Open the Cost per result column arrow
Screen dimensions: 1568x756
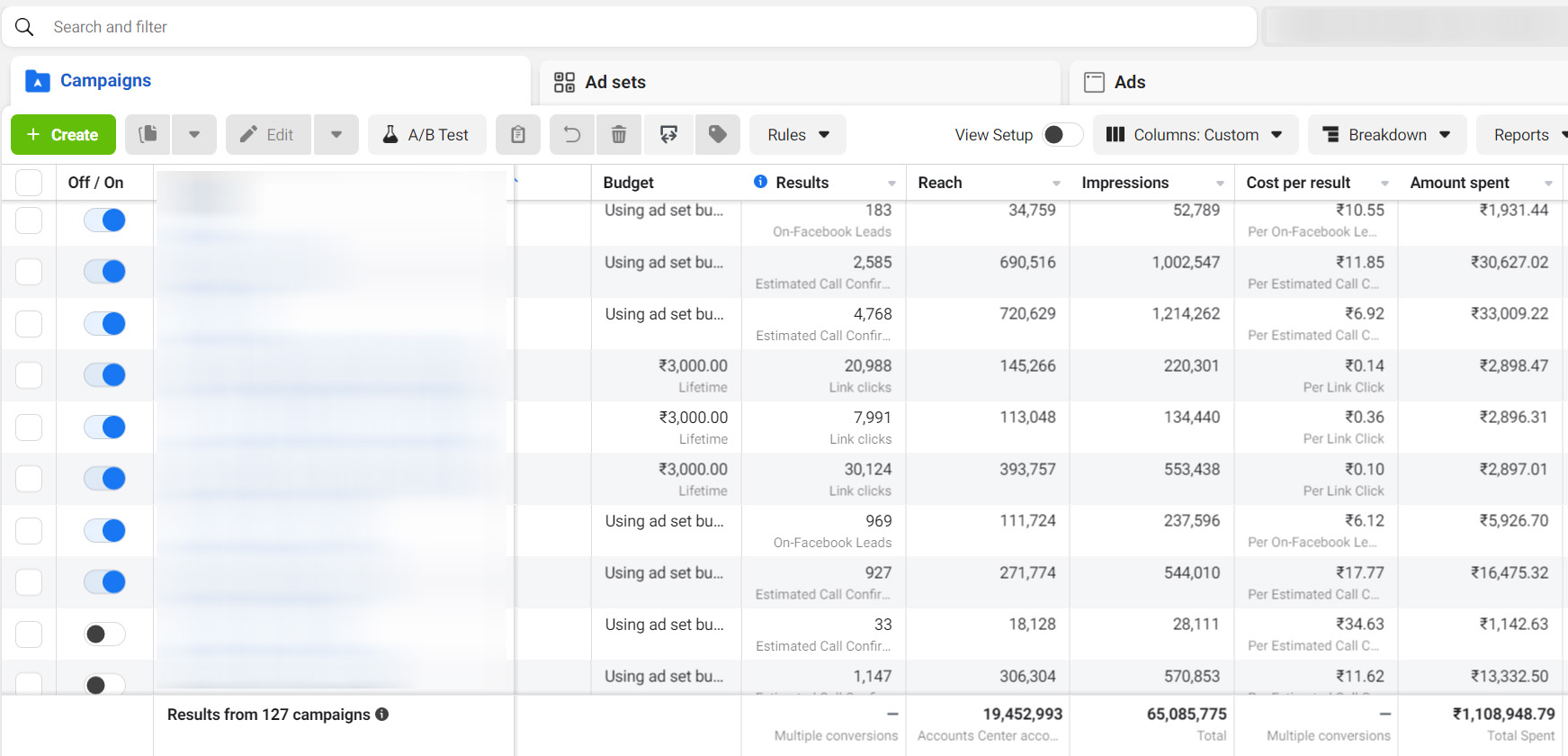point(1384,183)
